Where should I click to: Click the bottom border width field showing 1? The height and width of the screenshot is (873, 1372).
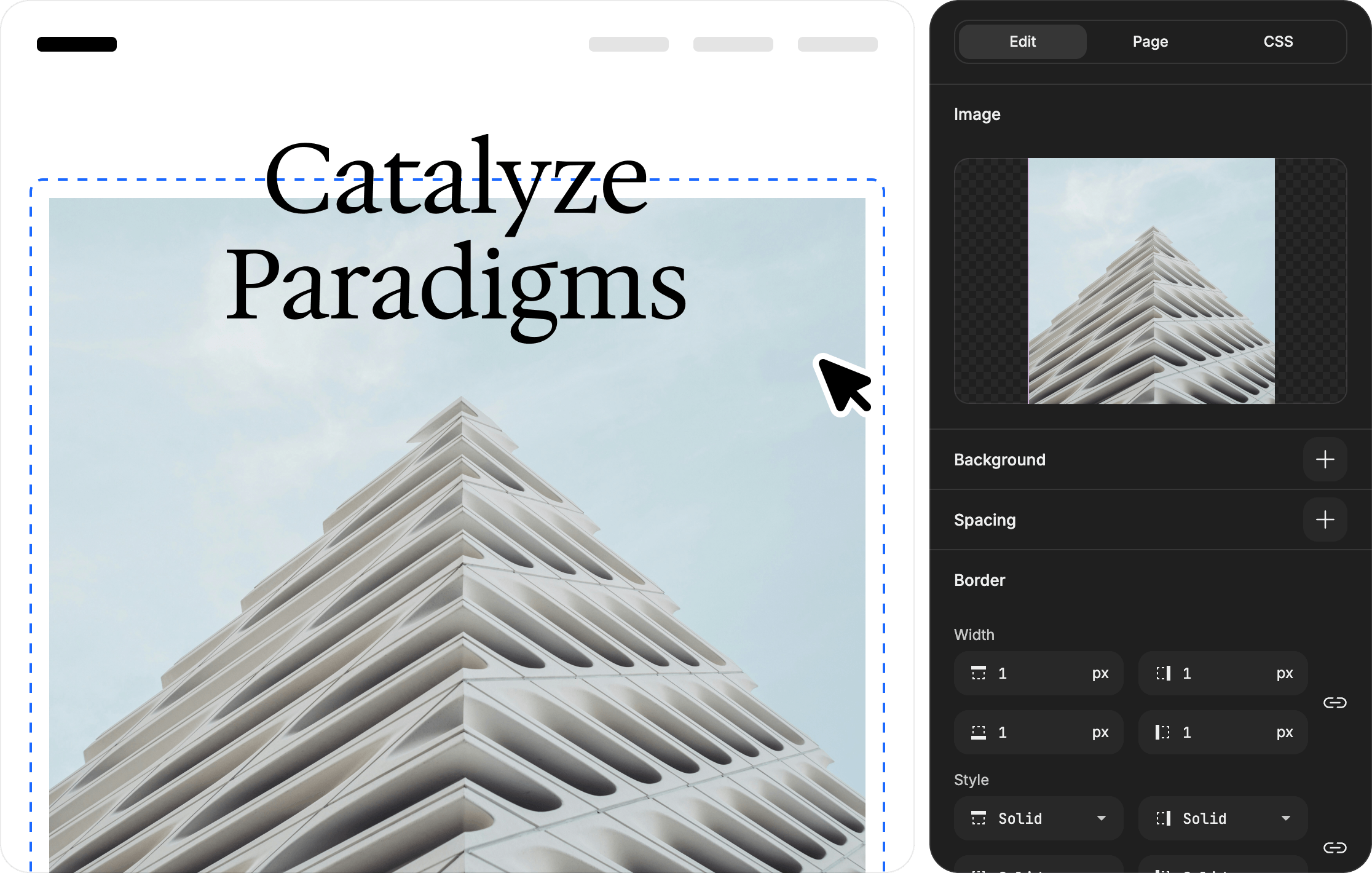click(x=1038, y=732)
